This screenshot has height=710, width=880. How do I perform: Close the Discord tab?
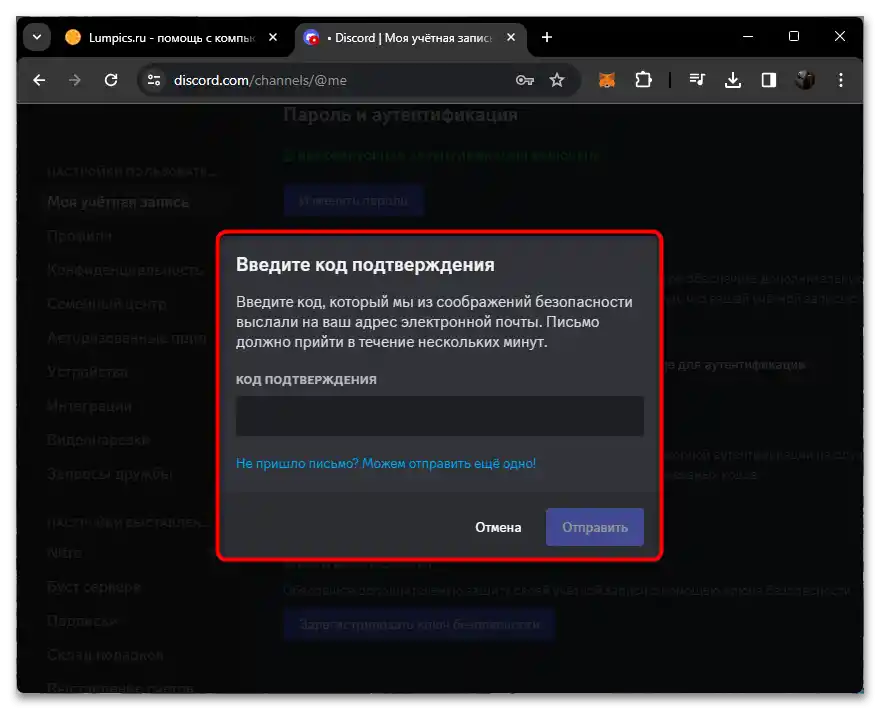(x=511, y=38)
